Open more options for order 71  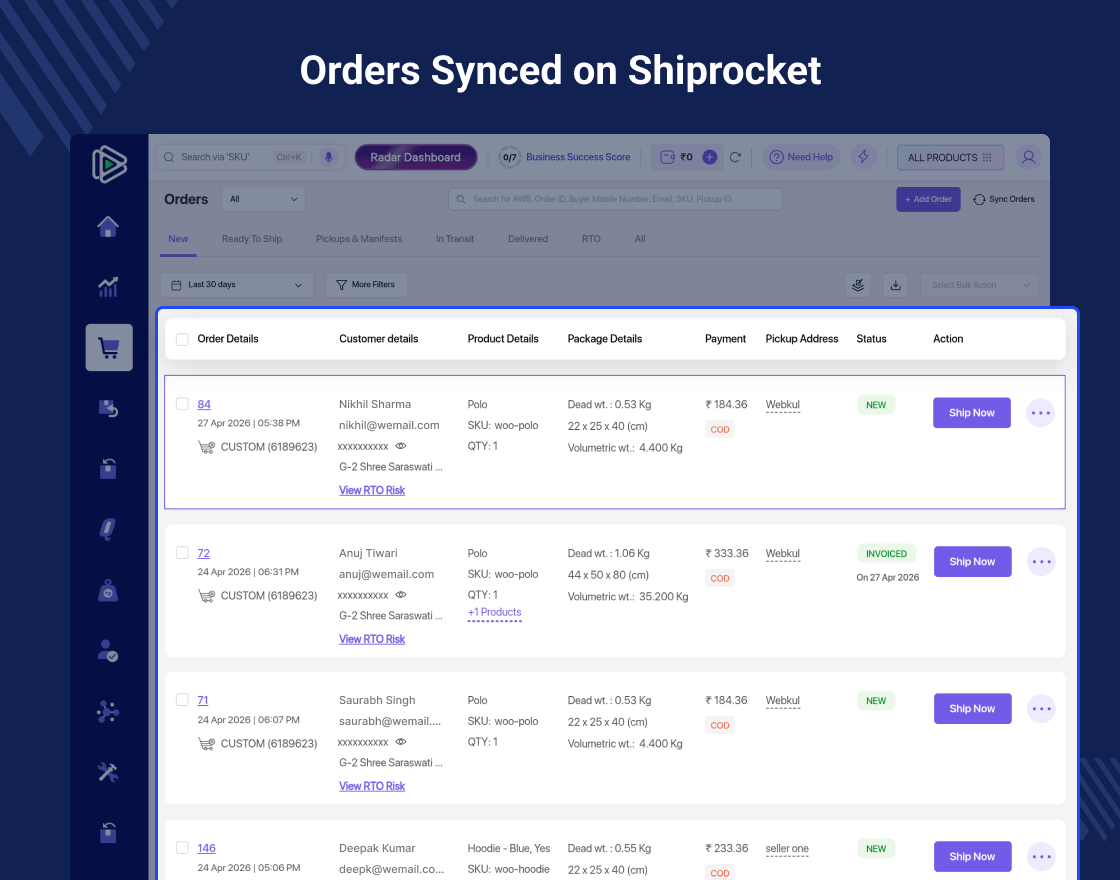click(1041, 709)
